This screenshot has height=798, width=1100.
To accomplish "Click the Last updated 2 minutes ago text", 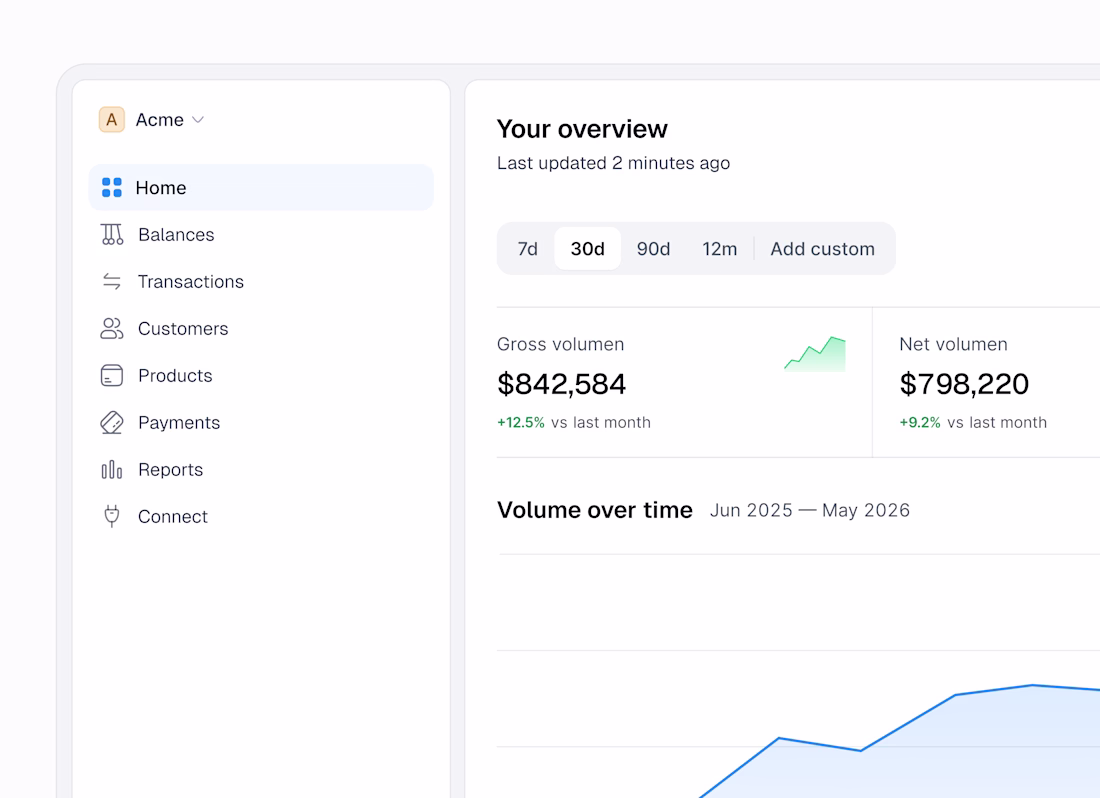I will (613, 163).
